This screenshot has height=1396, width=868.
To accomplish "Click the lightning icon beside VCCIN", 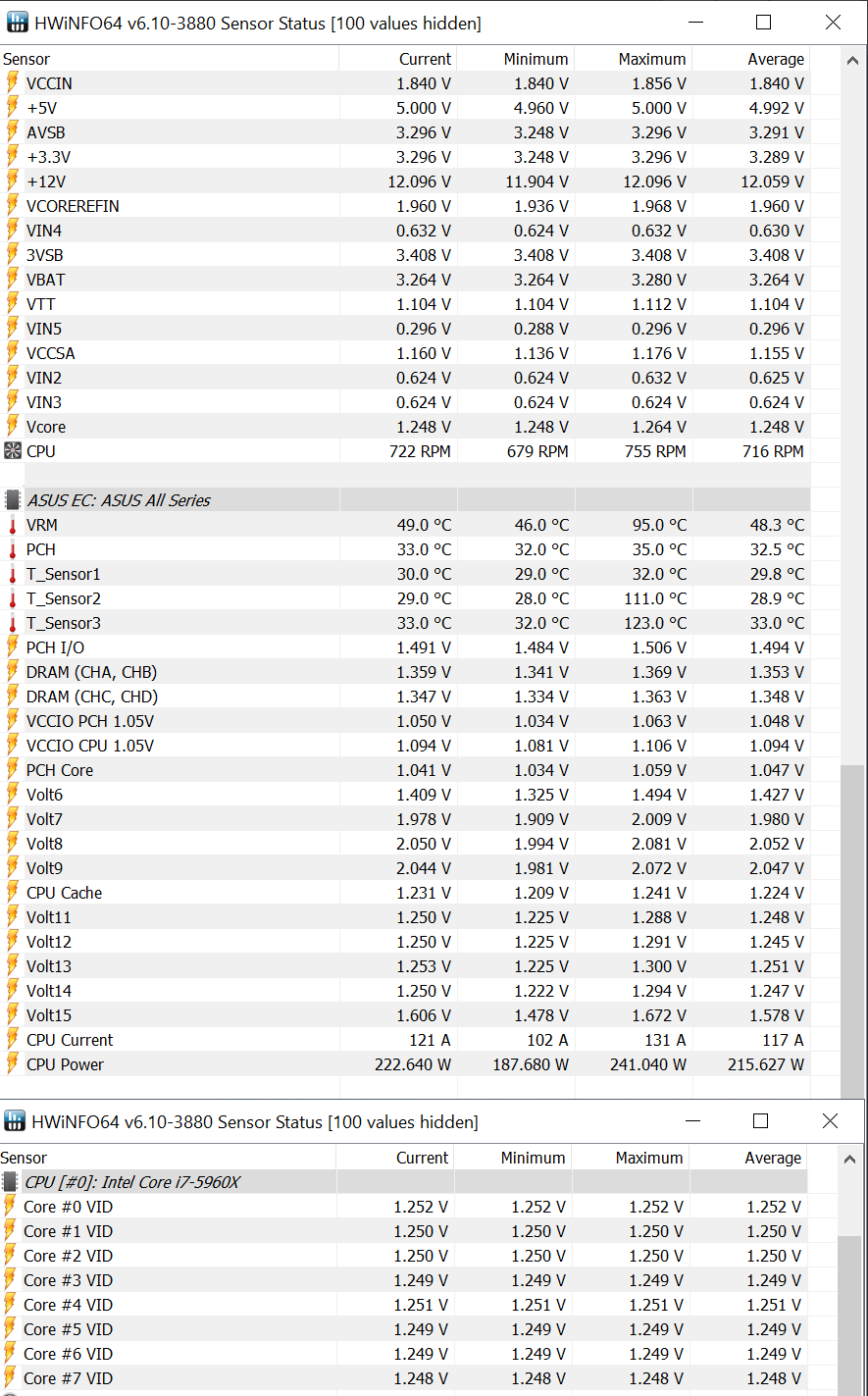I will click(x=13, y=83).
